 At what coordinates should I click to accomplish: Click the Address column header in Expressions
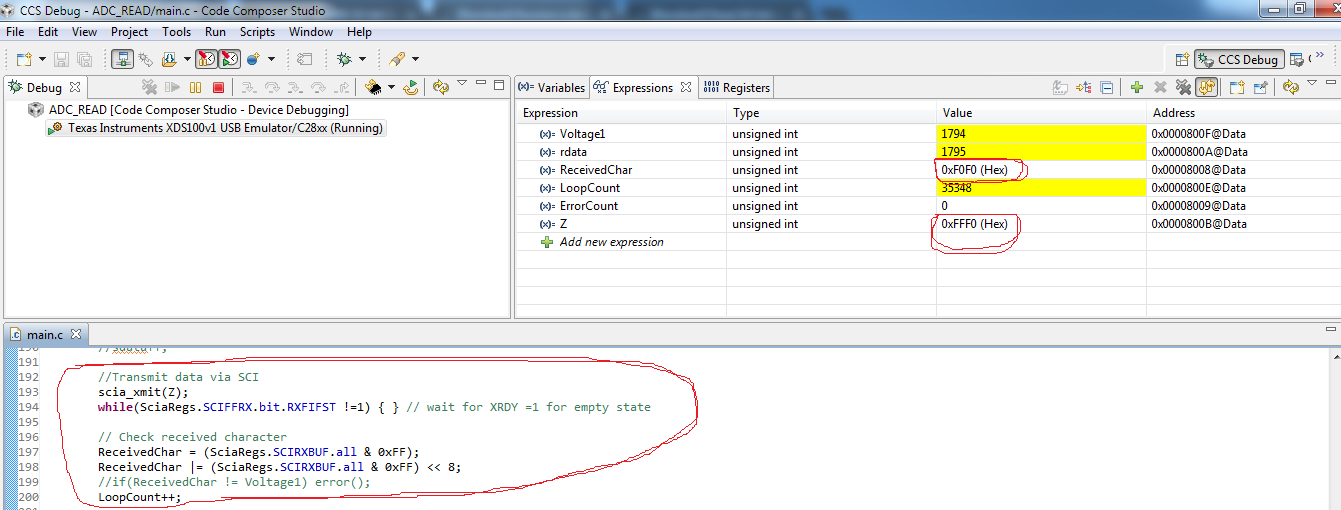point(1243,113)
